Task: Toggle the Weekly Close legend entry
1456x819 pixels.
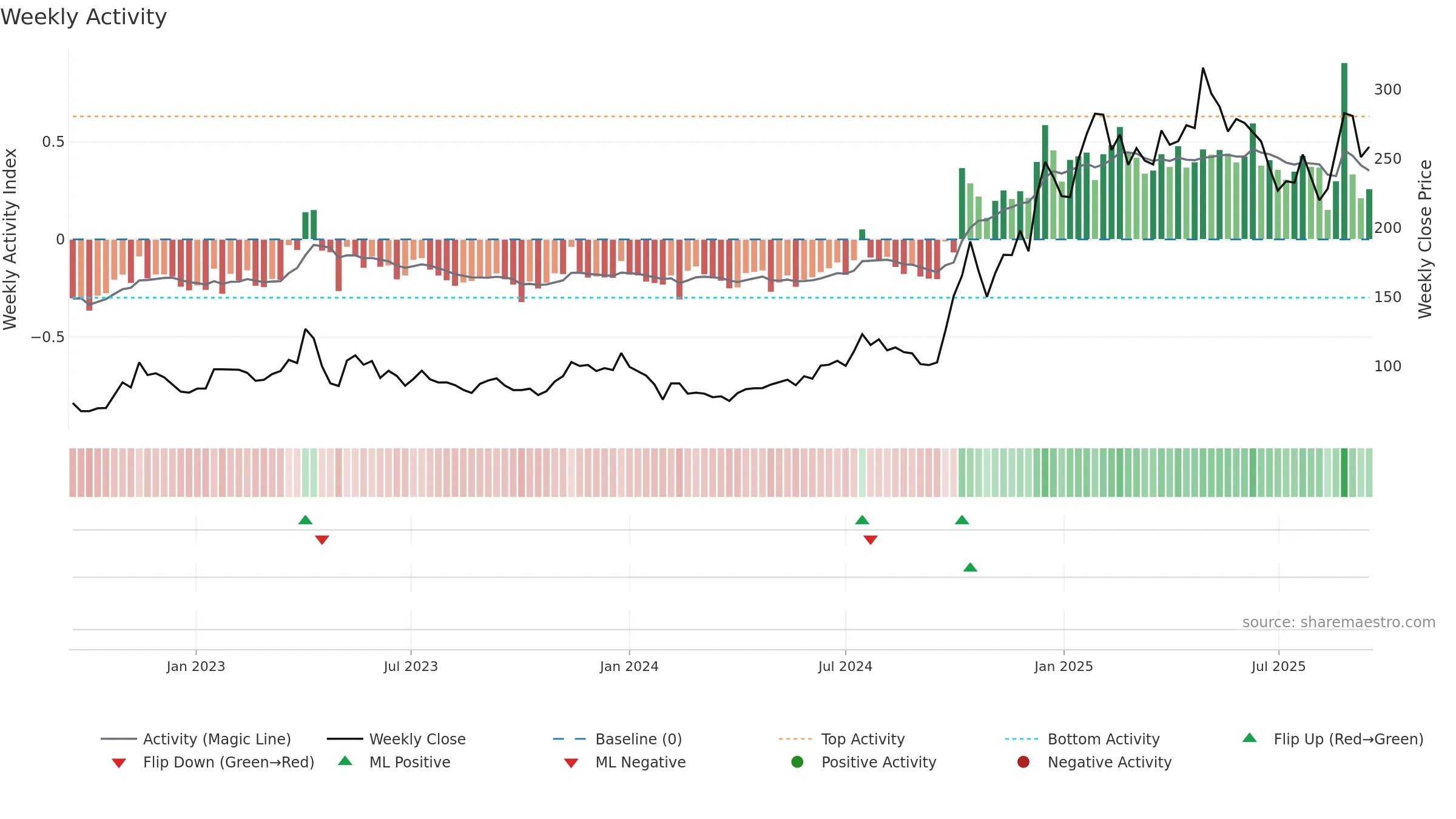Action: click(x=396, y=739)
